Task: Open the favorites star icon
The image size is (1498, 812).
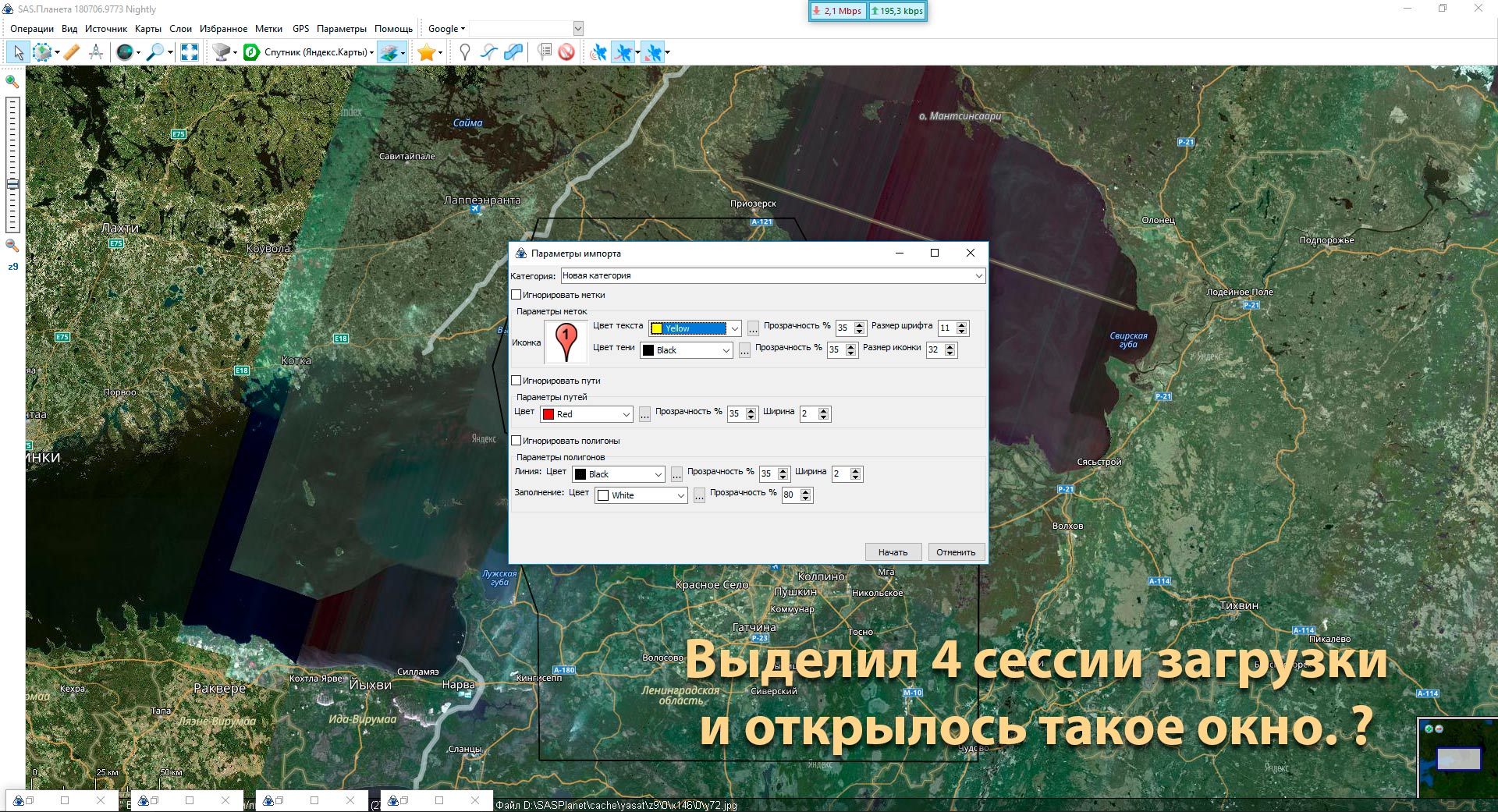Action: click(426, 52)
